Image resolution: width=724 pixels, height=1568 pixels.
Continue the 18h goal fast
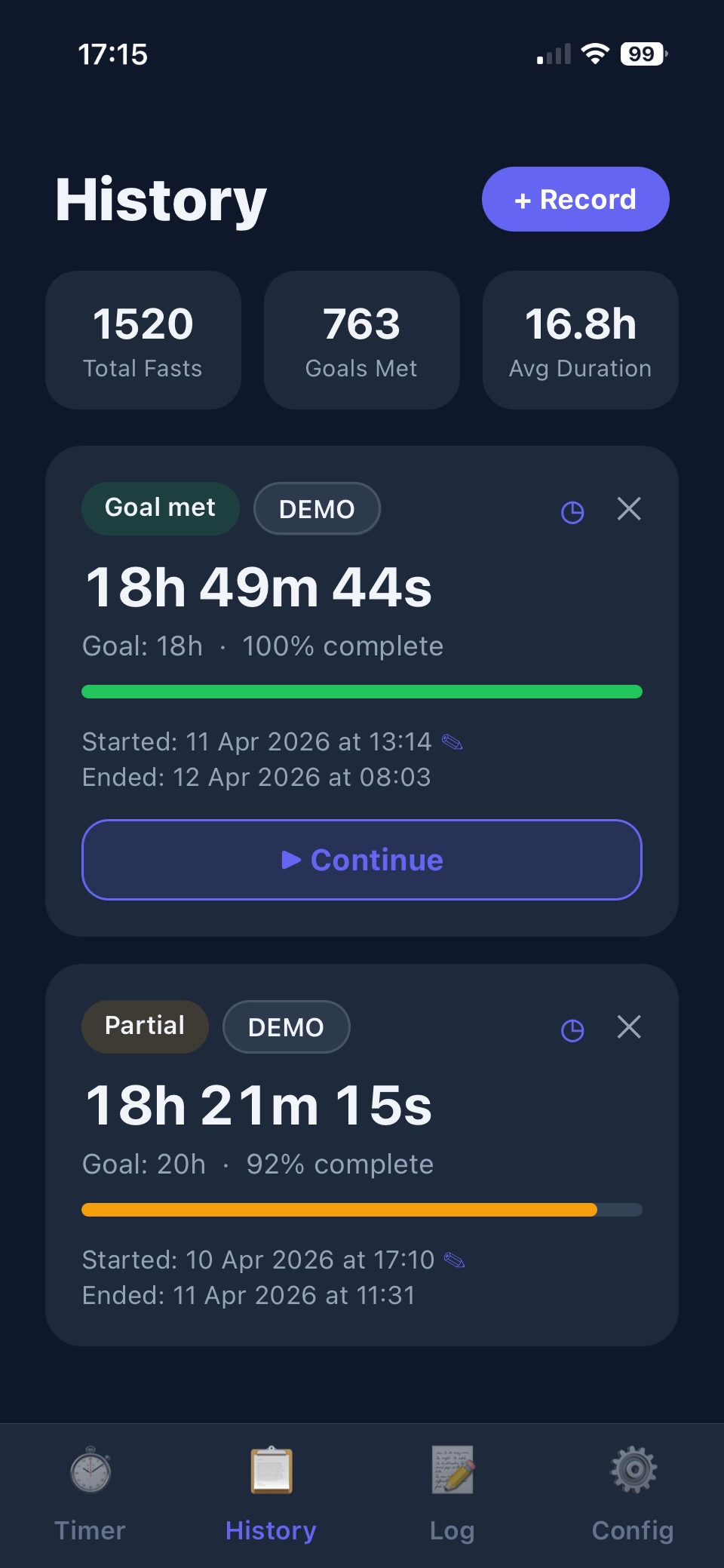click(362, 860)
